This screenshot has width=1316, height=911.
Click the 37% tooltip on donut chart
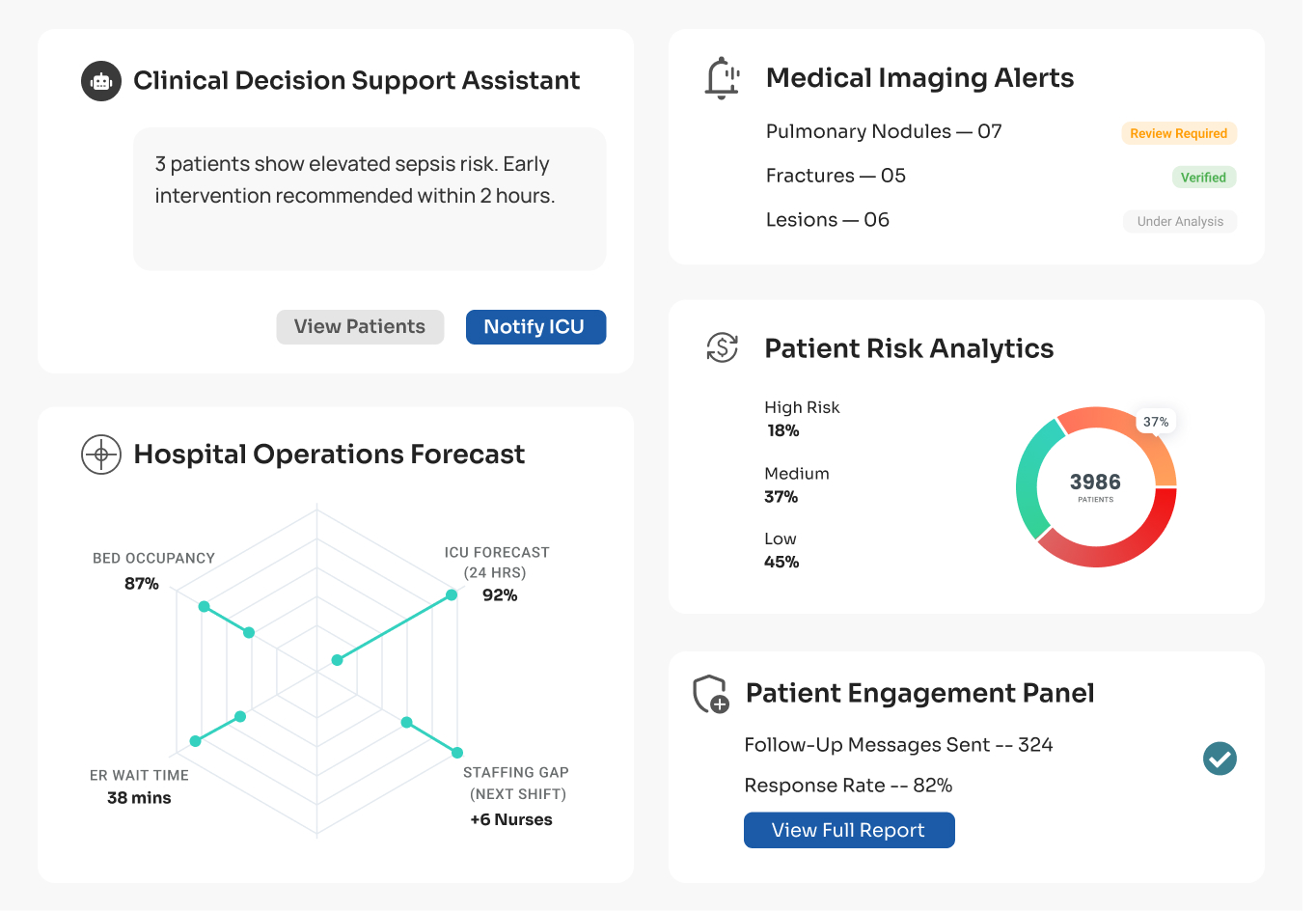pos(1155,422)
